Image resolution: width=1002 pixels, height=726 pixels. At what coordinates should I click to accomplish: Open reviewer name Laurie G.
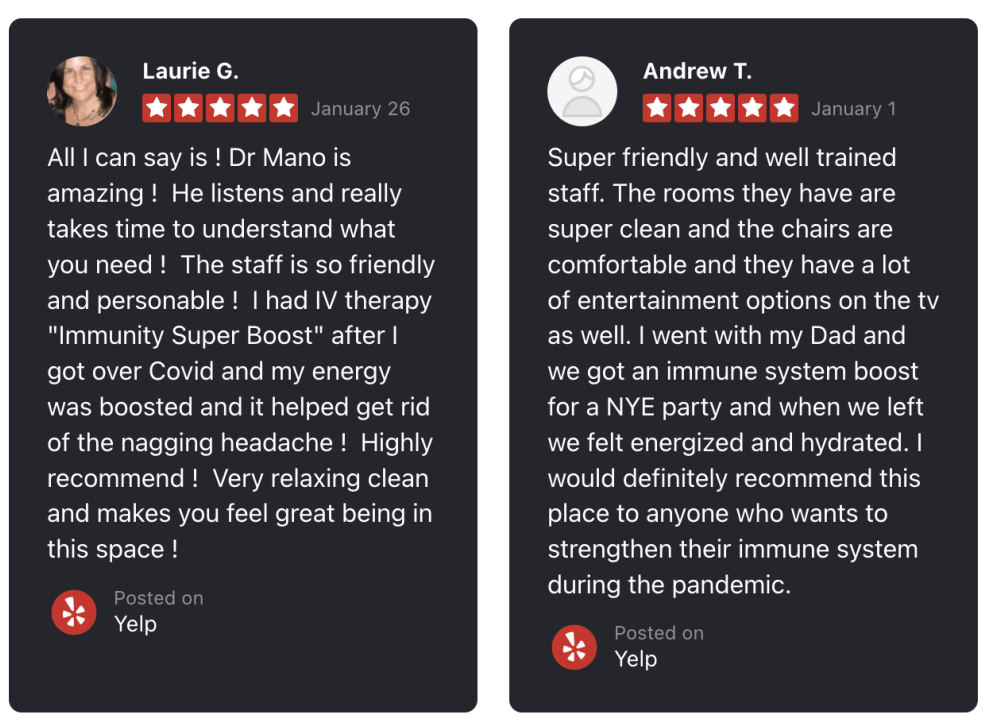(x=190, y=71)
